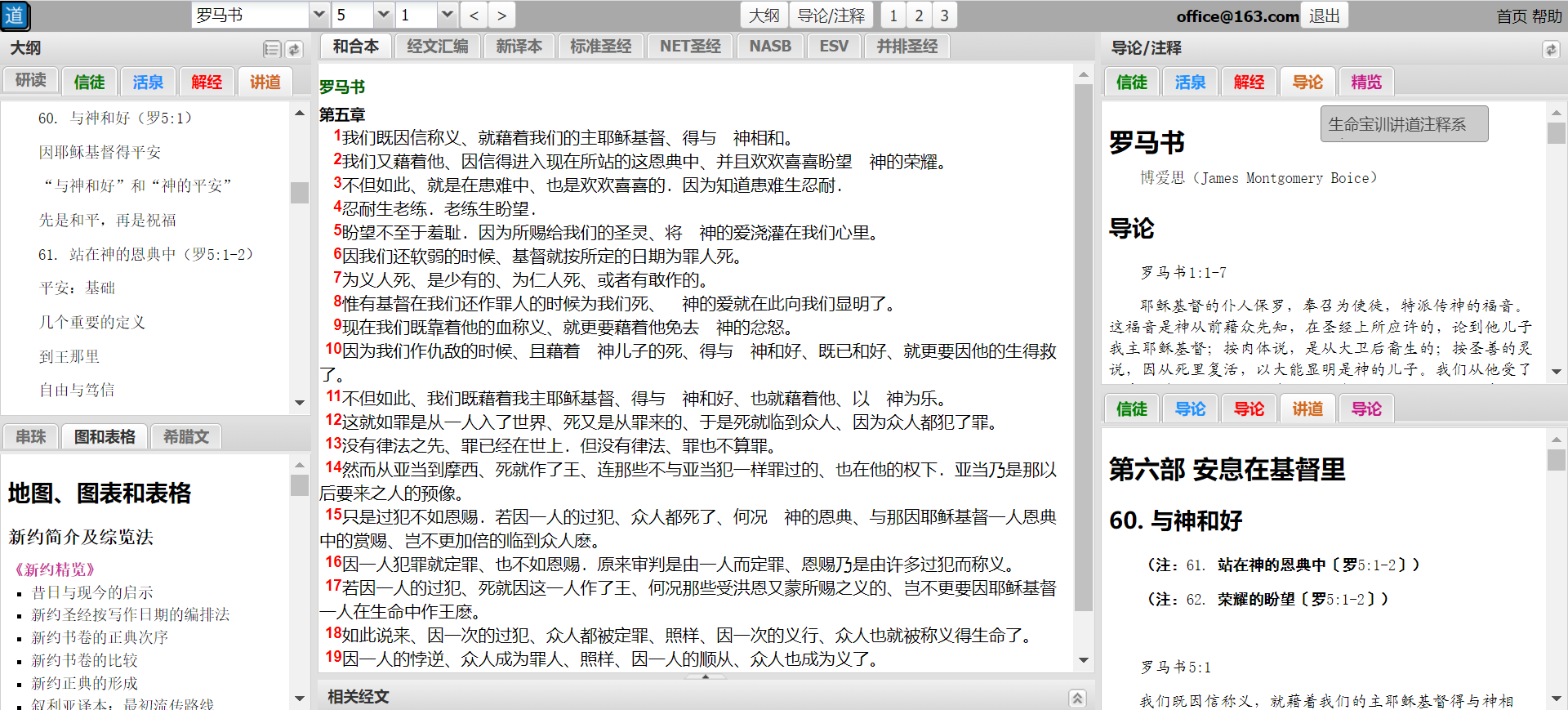
Task: Go to previous chapter with < arrow
Action: coord(474,16)
